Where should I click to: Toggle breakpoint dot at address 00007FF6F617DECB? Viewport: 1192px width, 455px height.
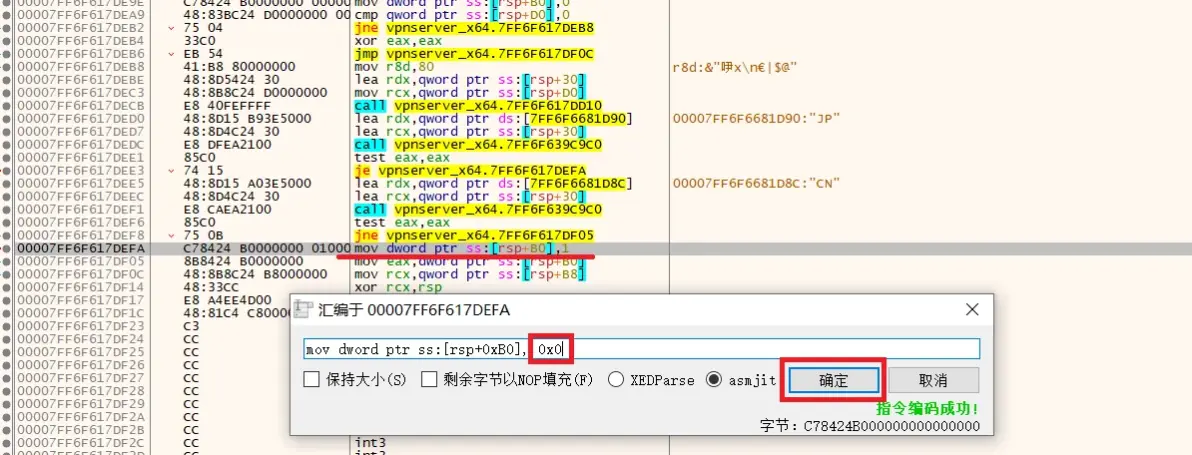(x=7, y=105)
